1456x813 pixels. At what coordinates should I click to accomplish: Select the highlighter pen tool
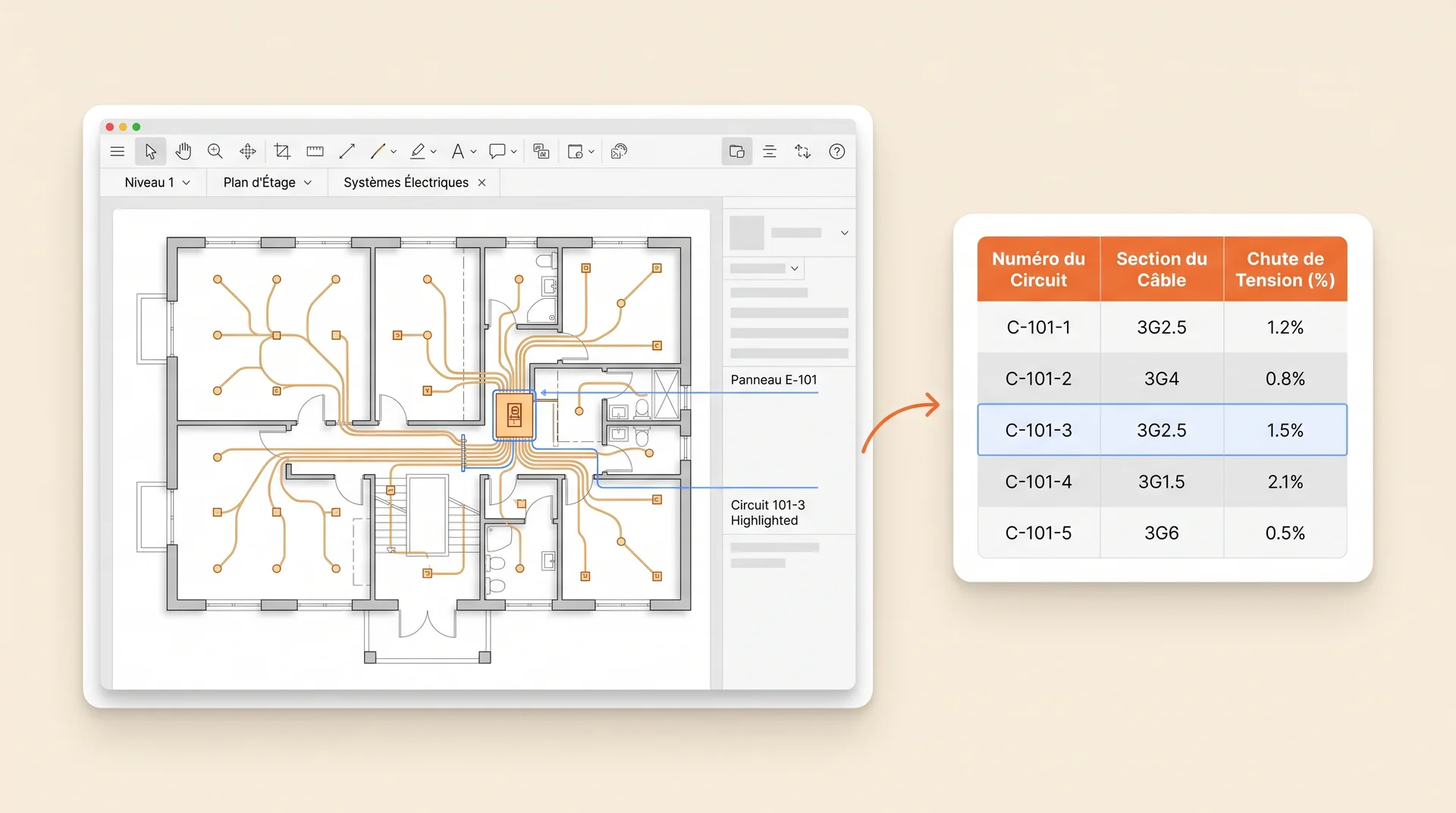418,152
